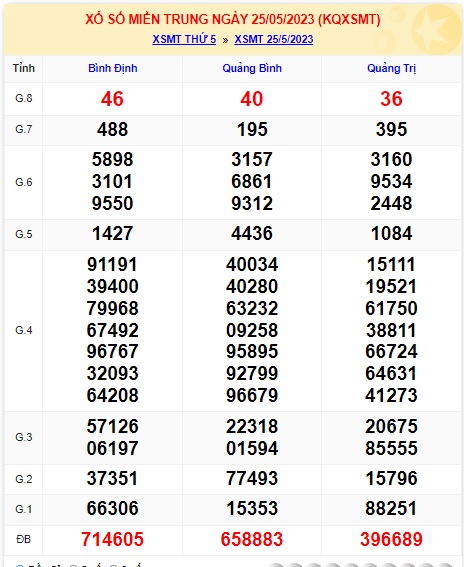Click Quảng Trị G.7 number 395
Image resolution: width=464 pixels, height=567 pixels.
391,129
